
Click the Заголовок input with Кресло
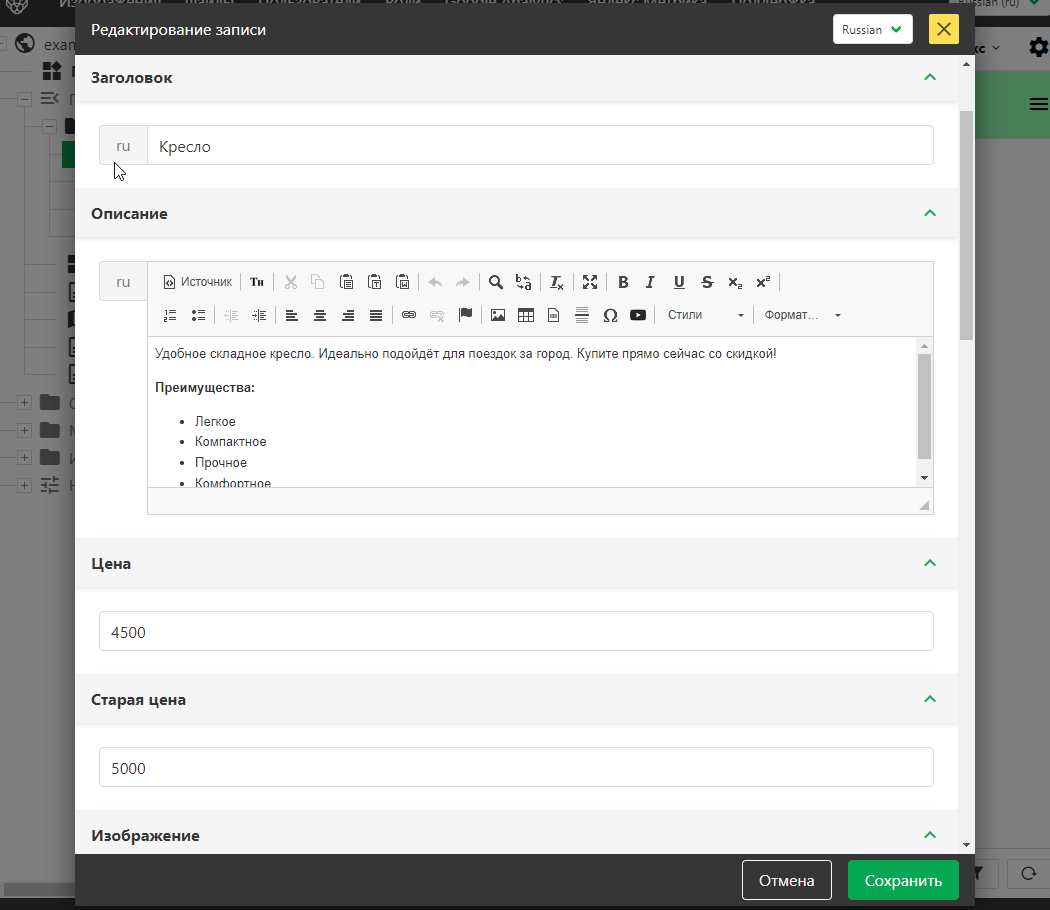tap(540, 146)
